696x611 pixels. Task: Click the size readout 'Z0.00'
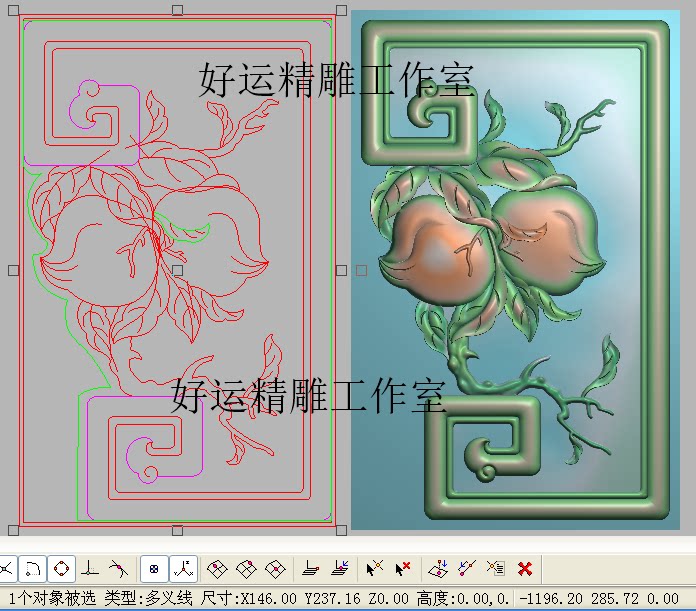[389, 599]
